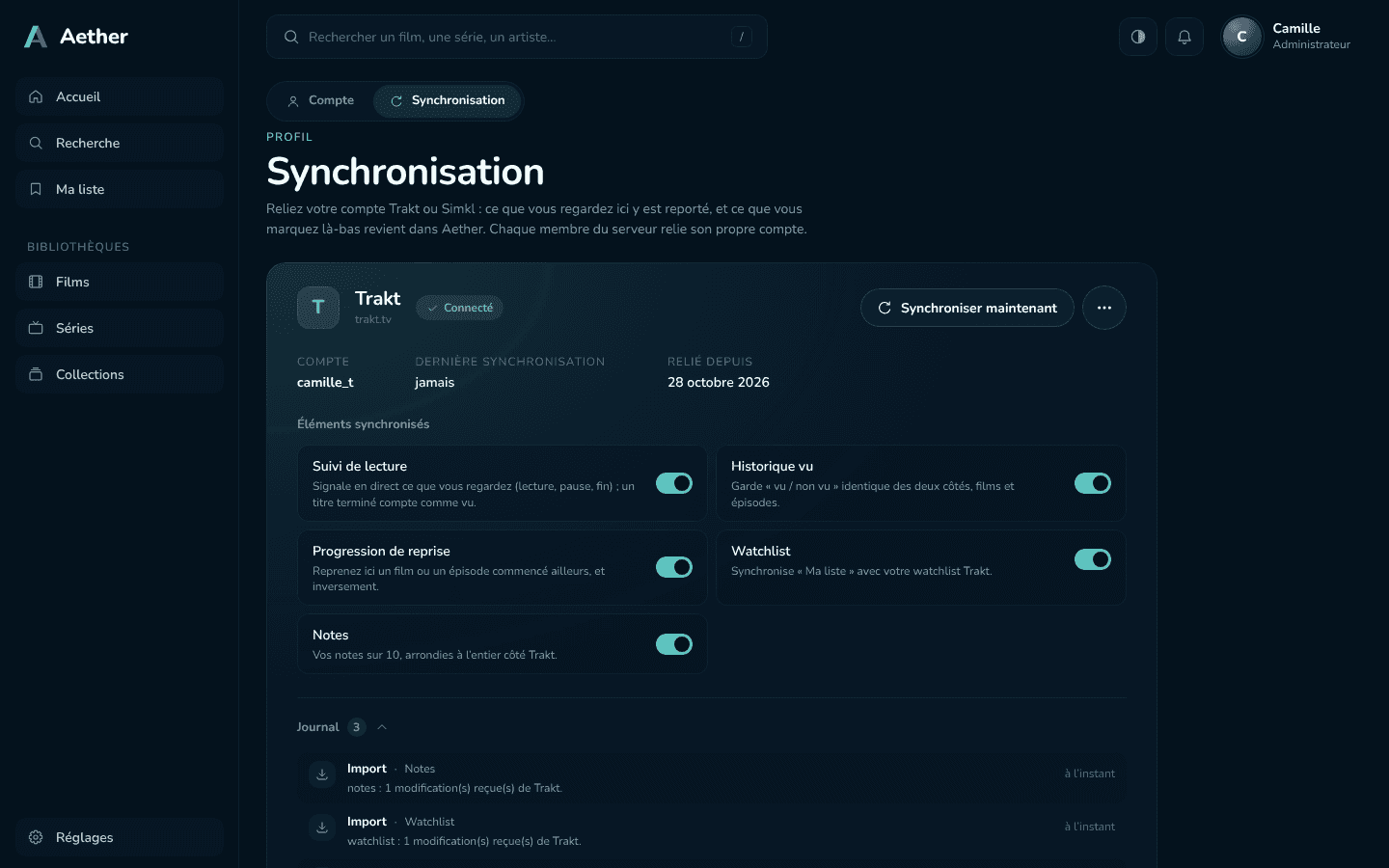
Task: Click the search field for films and series
Action: [x=517, y=37]
